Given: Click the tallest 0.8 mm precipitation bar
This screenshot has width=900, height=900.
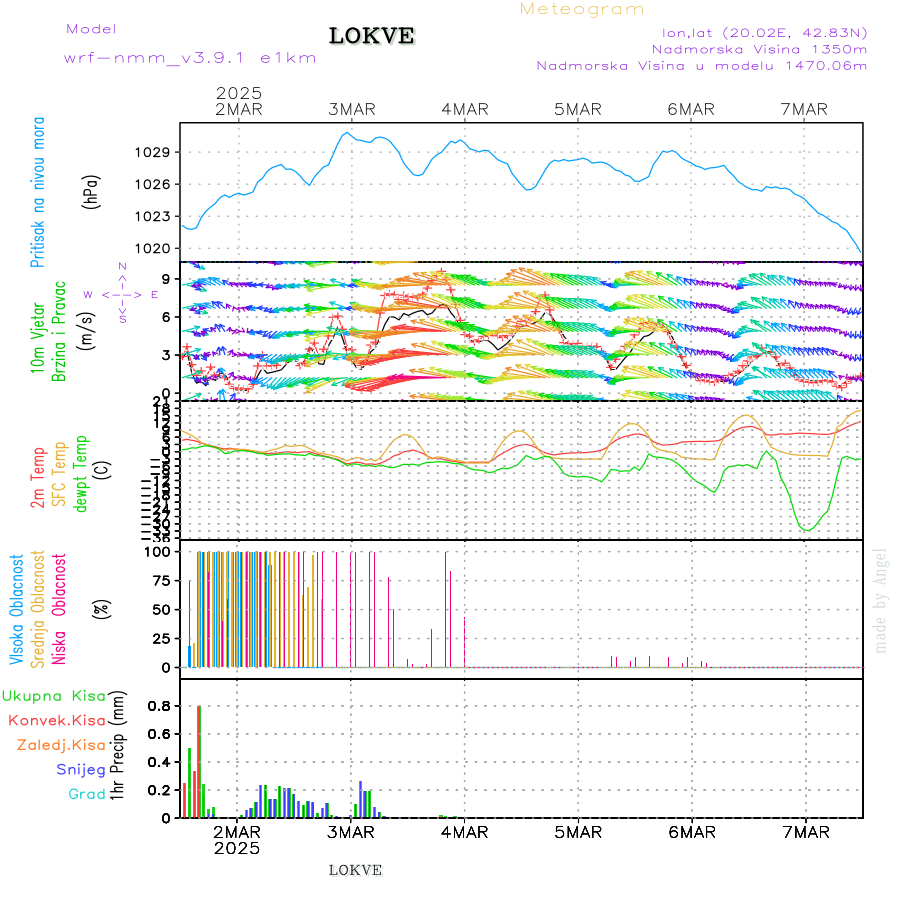Looking at the screenshot, I should 199,762.
